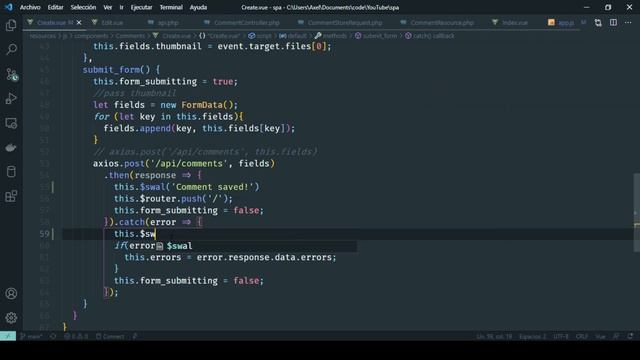640x360 pixels.
Task: Click the Connect item in status bar
Action: pos(110,336)
